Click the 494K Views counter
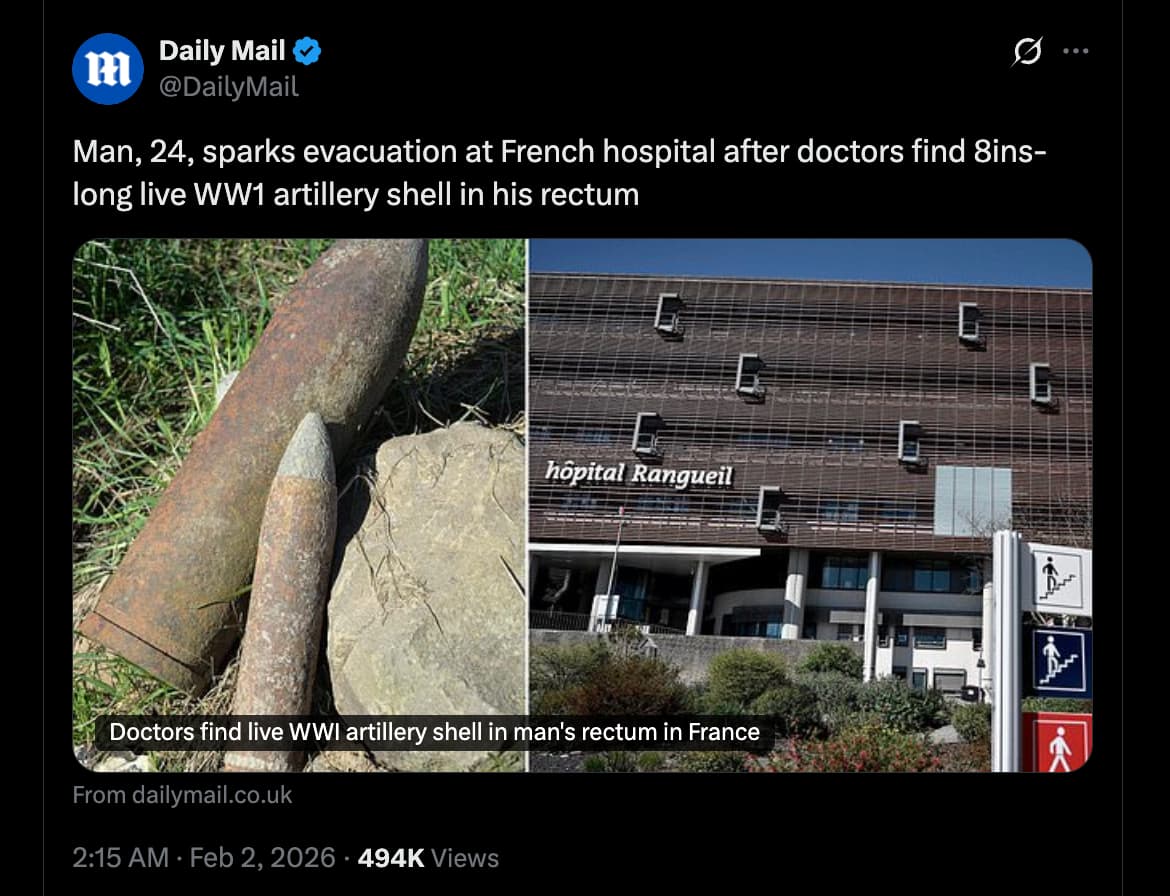 point(428,857)
